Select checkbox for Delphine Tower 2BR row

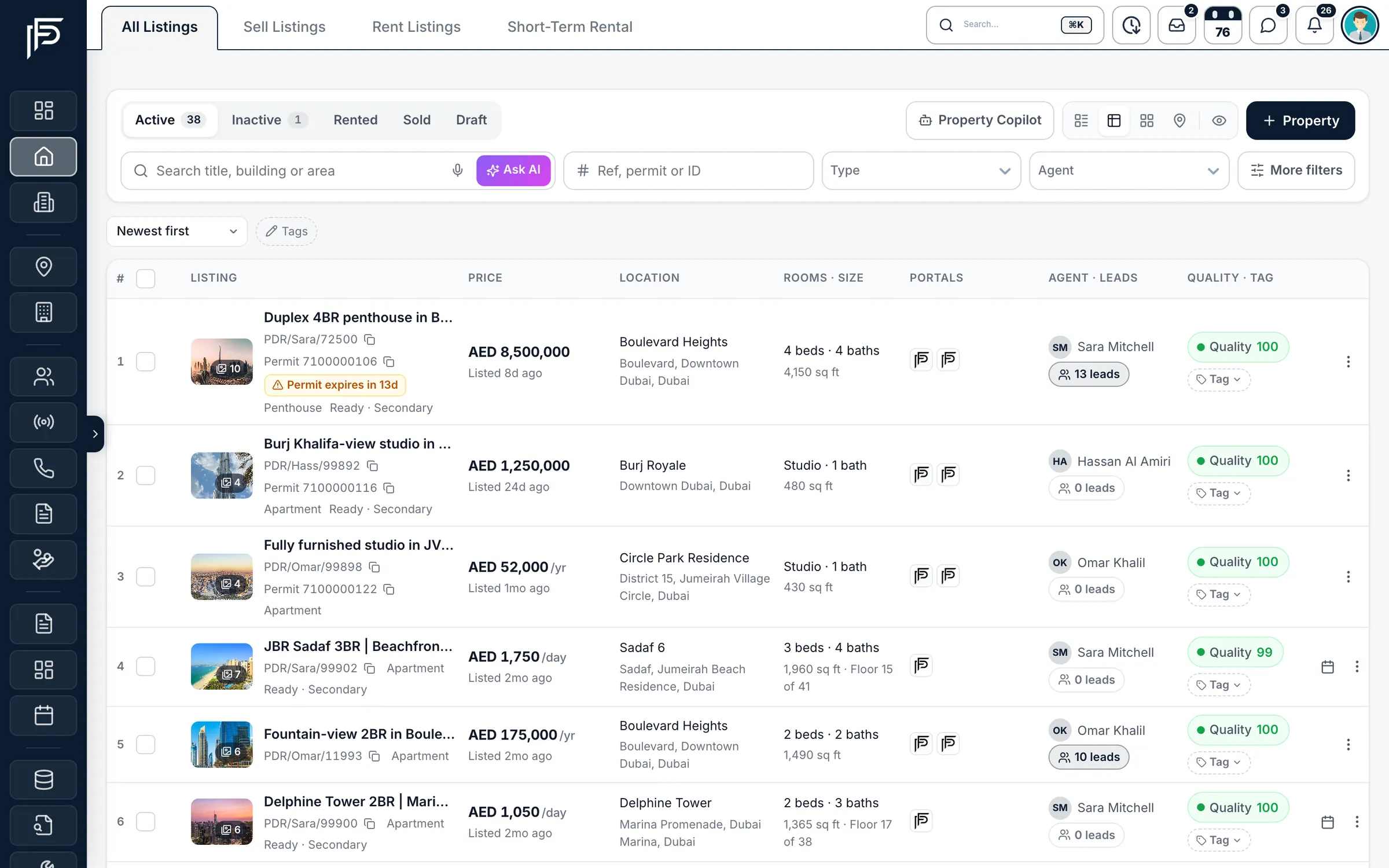tap(145, 821)
